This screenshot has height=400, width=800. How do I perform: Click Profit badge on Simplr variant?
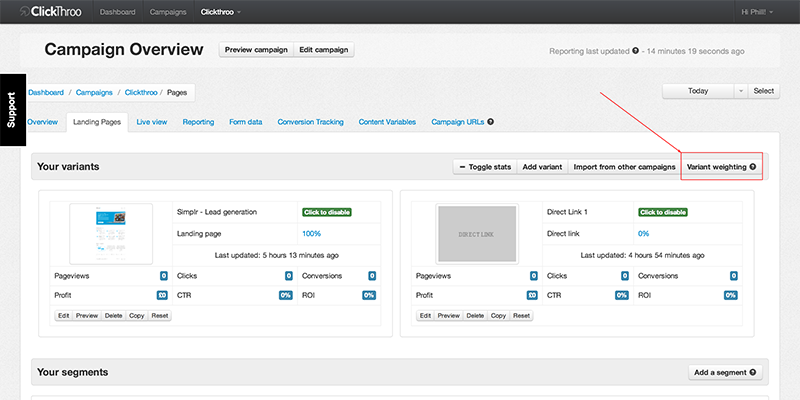pyautogui.click(x=162, y=295)
